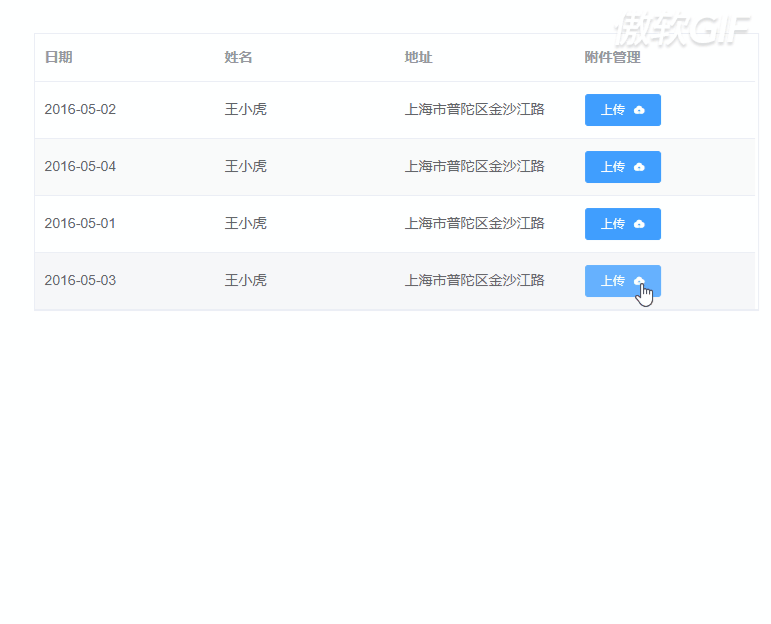Image resolution: width=771 pixels, height=624 pixels.
Task: Click 王小虎 in the 2016-05-03 row
Action: coord(245,280)
